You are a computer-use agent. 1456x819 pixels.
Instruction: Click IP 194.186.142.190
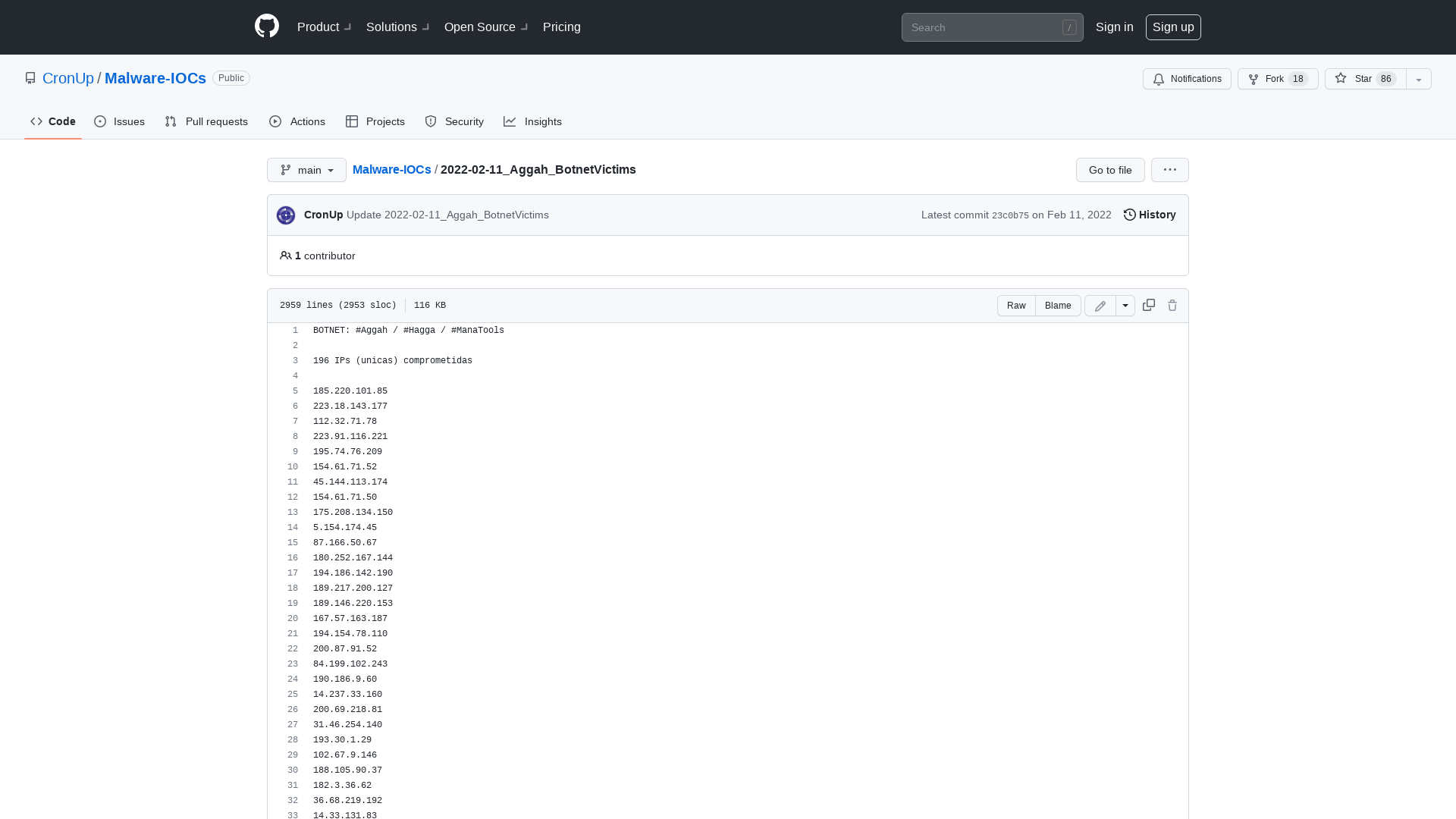(x=353, y=573)
